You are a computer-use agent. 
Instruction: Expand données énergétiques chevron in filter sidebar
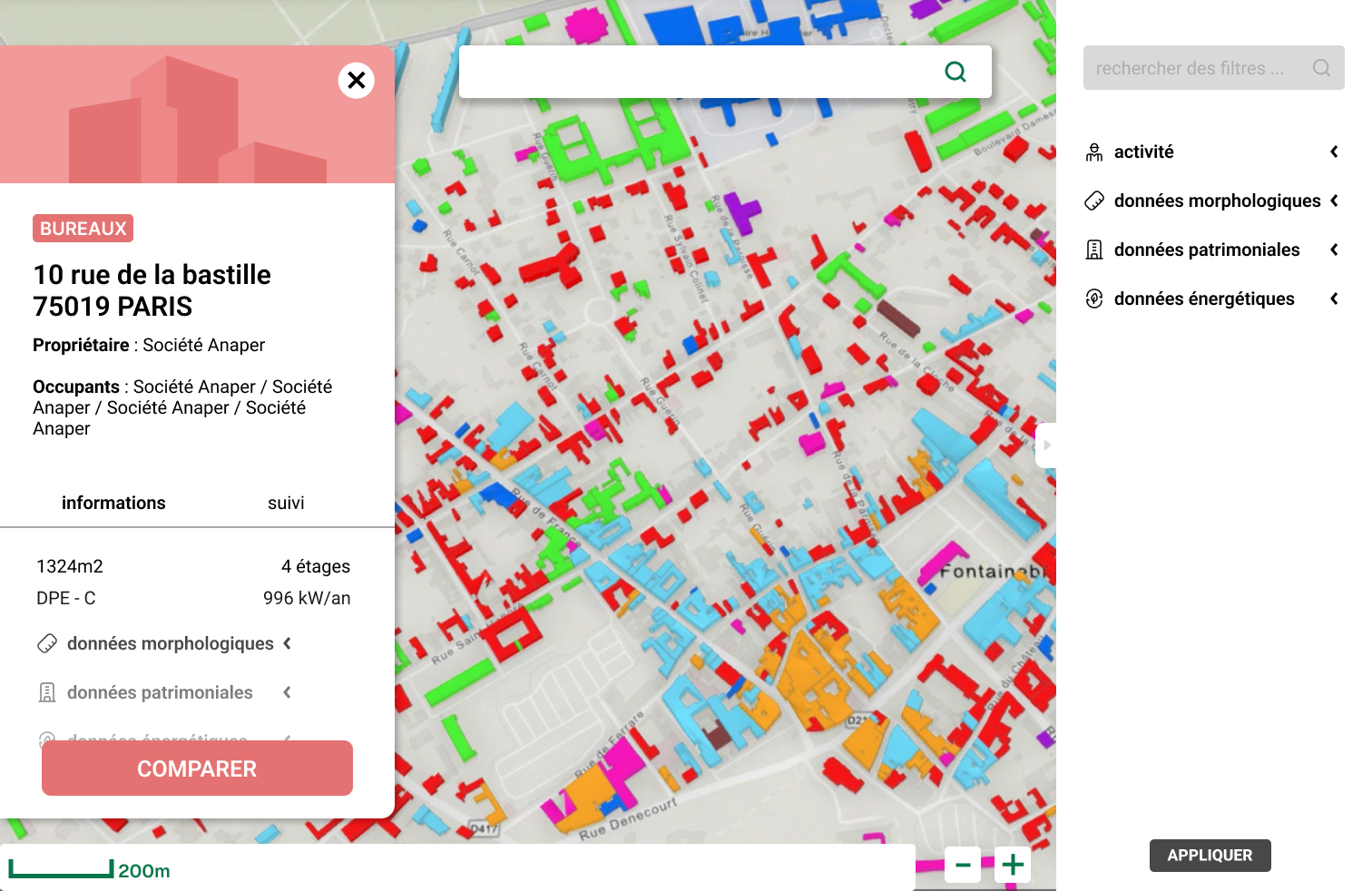click(x=1334, y=299)
